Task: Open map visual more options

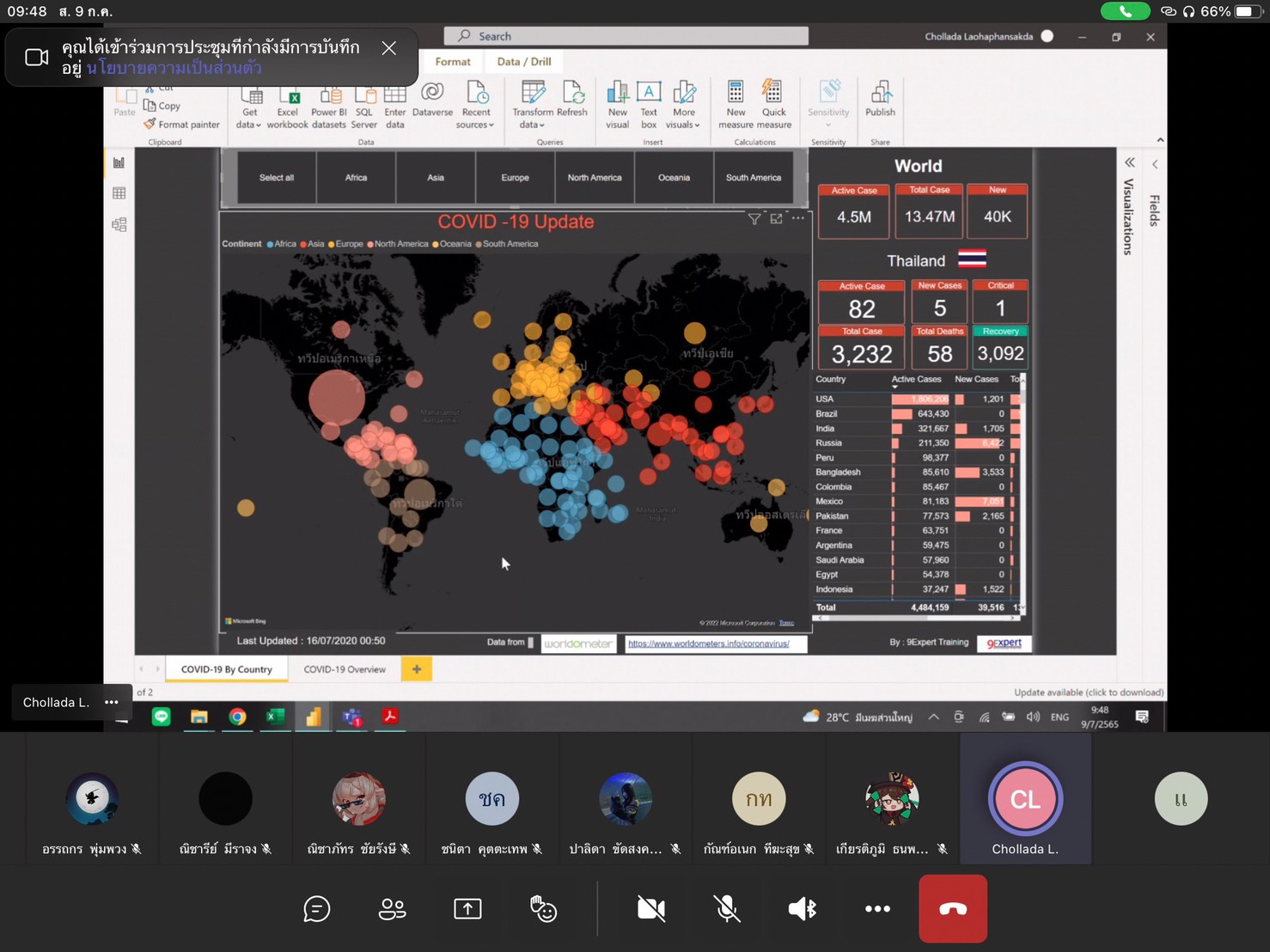Action: [x=798, y=218]
